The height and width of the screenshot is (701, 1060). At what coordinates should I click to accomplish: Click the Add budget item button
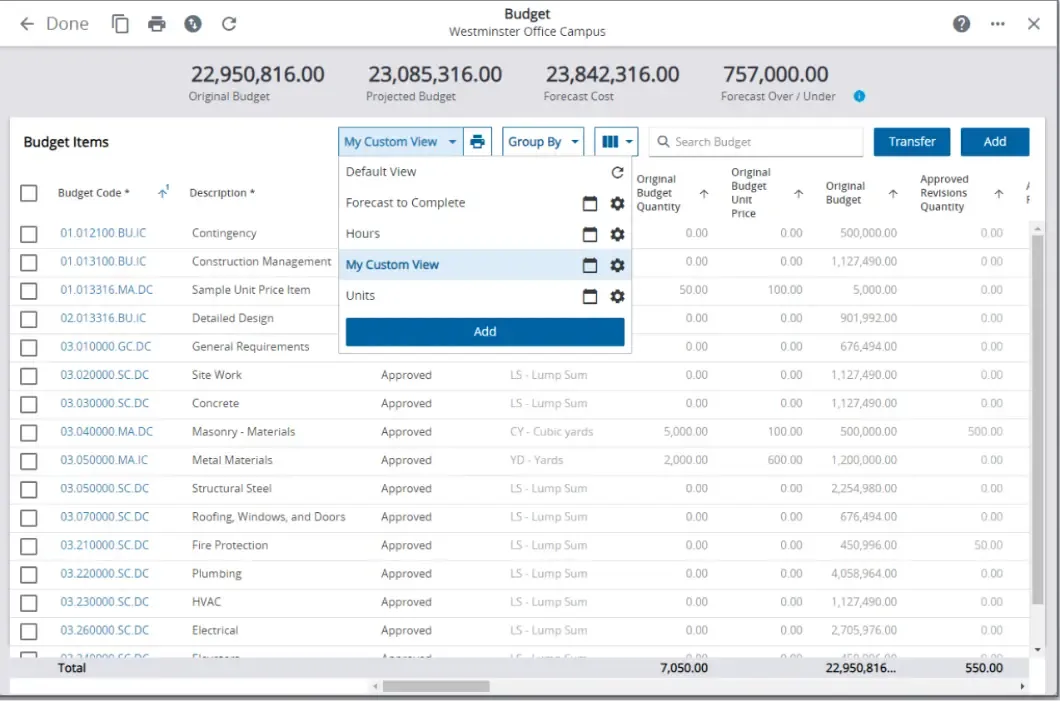994,142
